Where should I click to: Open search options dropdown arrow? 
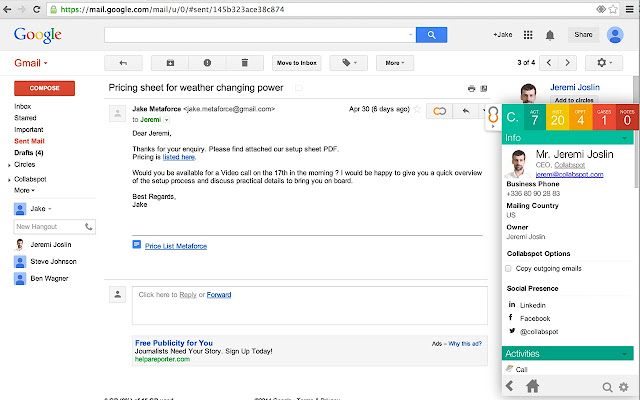[410, 35]
